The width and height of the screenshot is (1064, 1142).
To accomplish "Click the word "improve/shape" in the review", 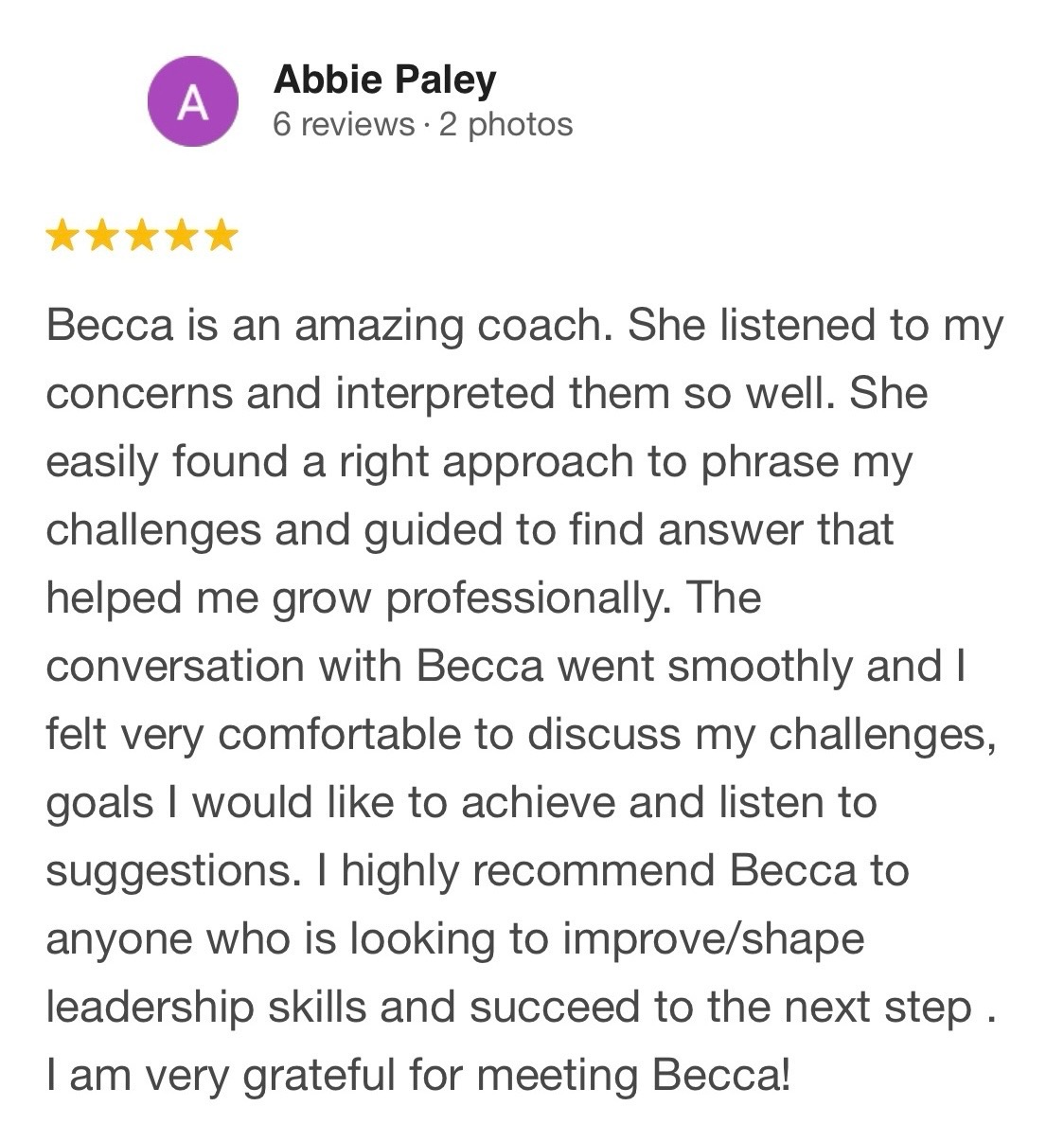I will point(713,939).
